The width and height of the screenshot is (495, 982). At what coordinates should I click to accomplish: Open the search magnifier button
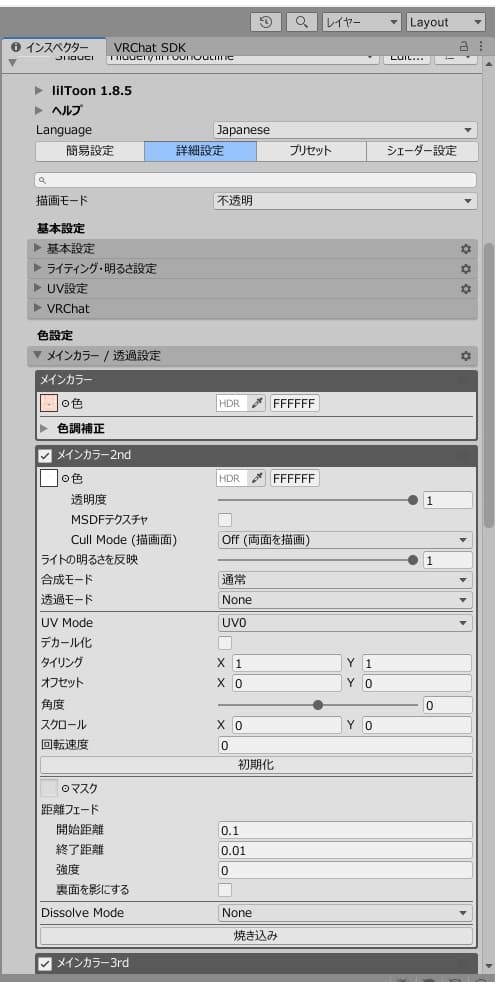click(301, 22)
